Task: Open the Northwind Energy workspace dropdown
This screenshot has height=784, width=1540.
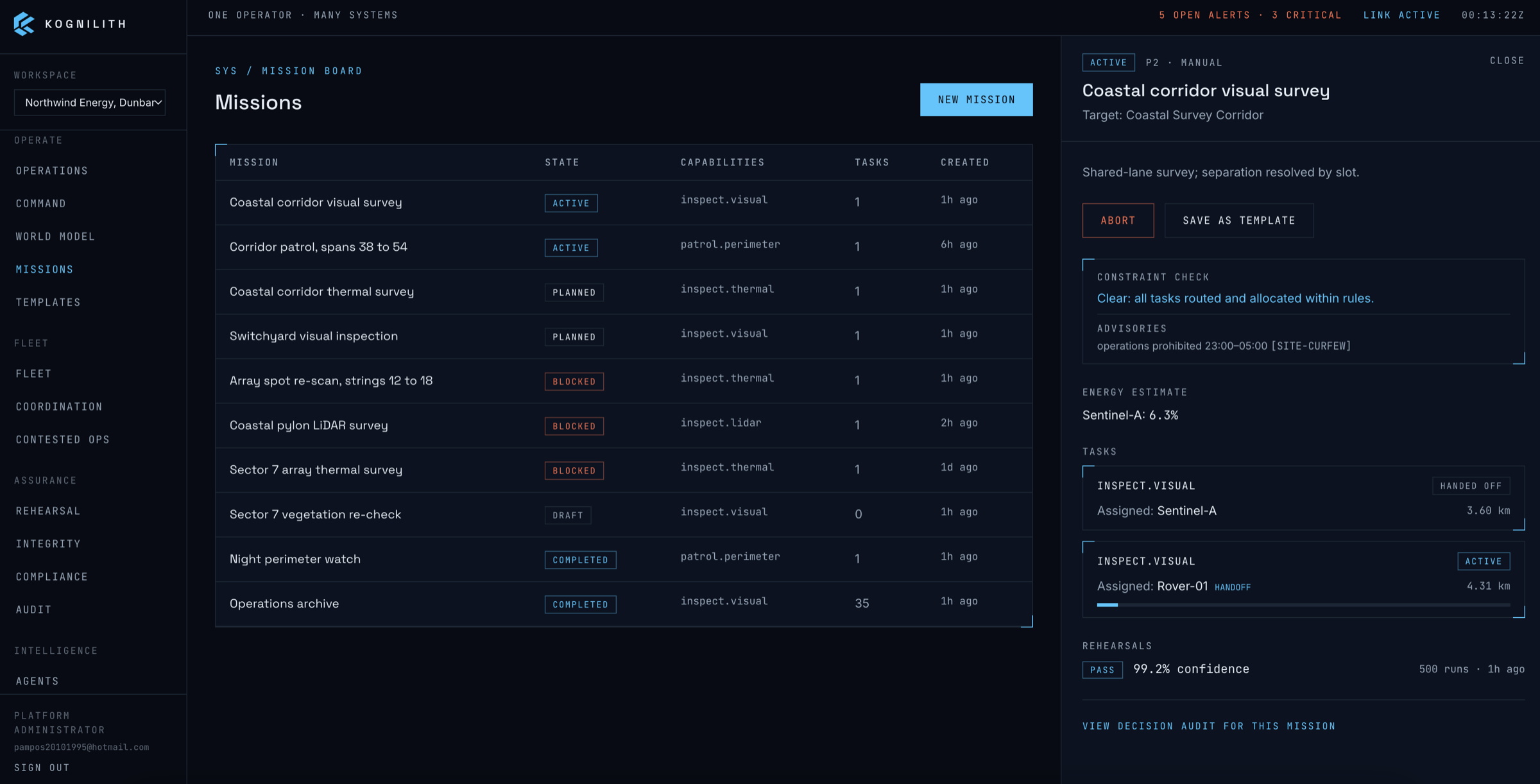Action: pyautogui.click(x=90, y=103)
